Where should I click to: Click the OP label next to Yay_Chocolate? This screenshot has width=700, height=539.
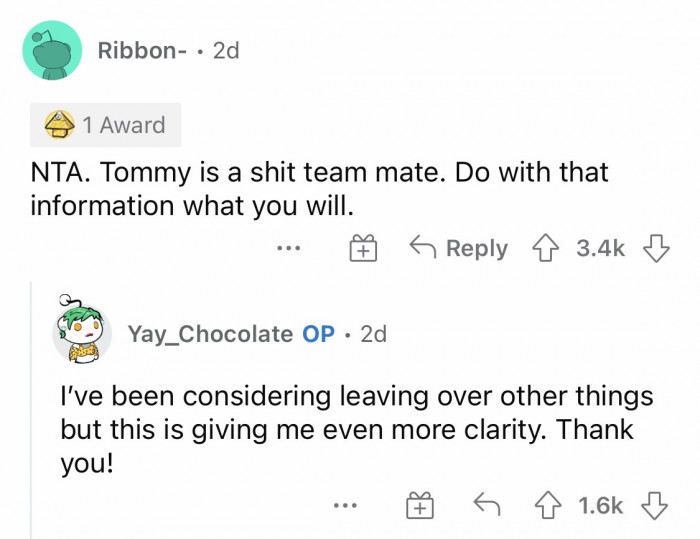coord(318,333)
